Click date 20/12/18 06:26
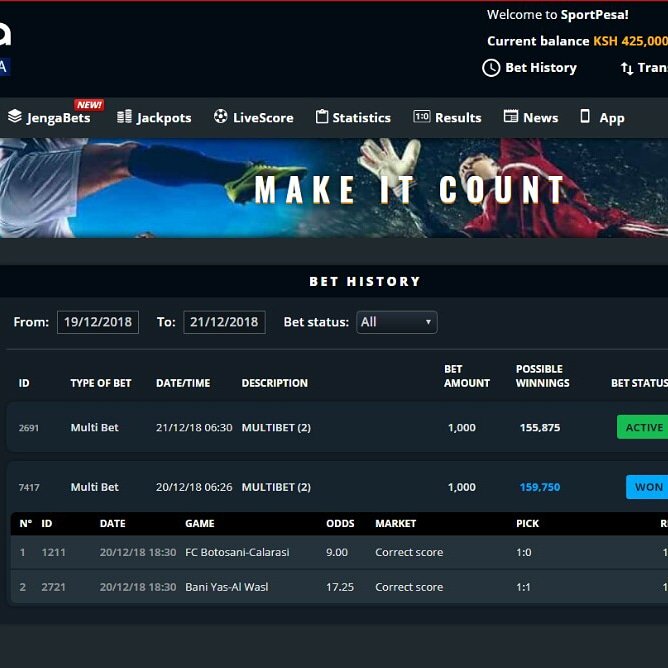This screenshot has height=668, width=668. coord(194,487)
